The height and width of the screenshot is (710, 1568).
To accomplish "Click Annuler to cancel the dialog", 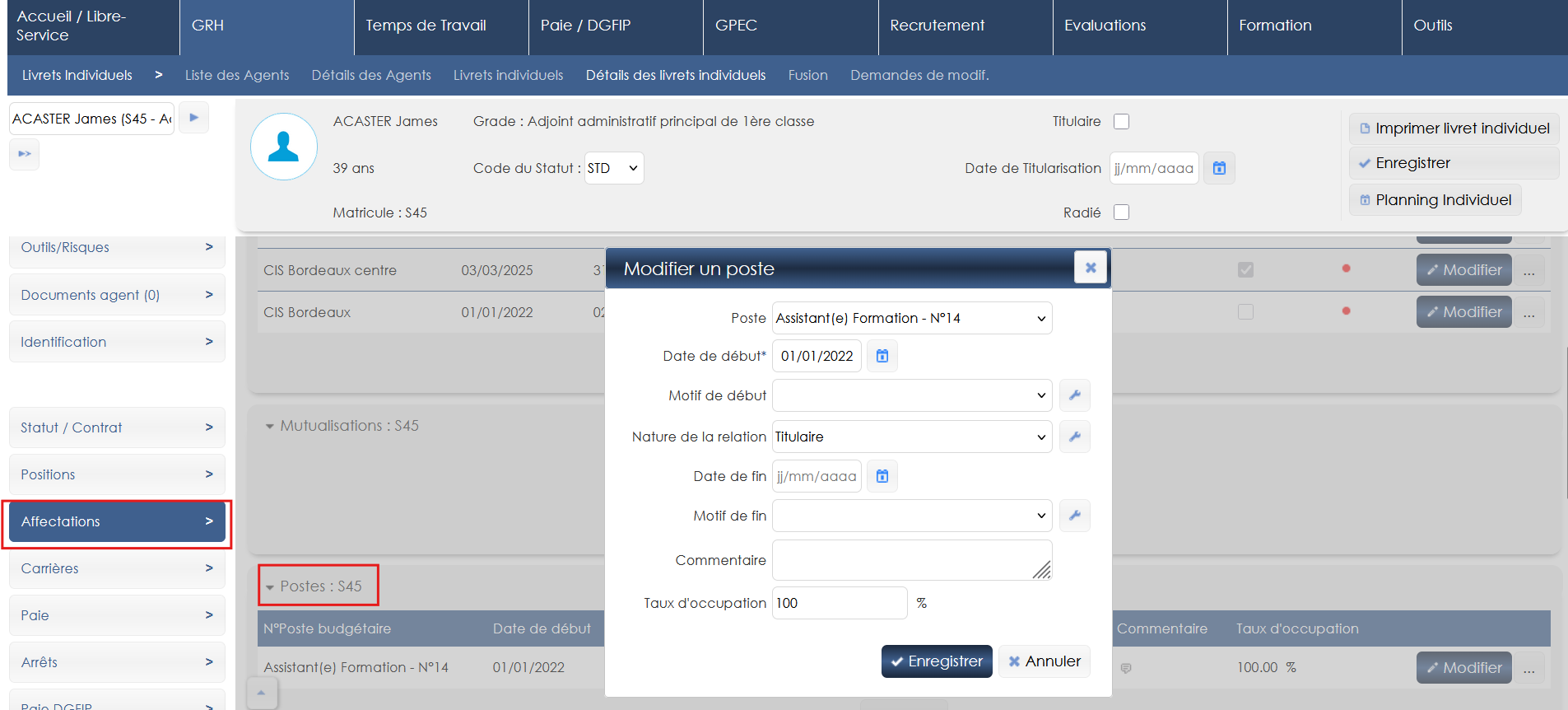I will (x=1044, y=661).
